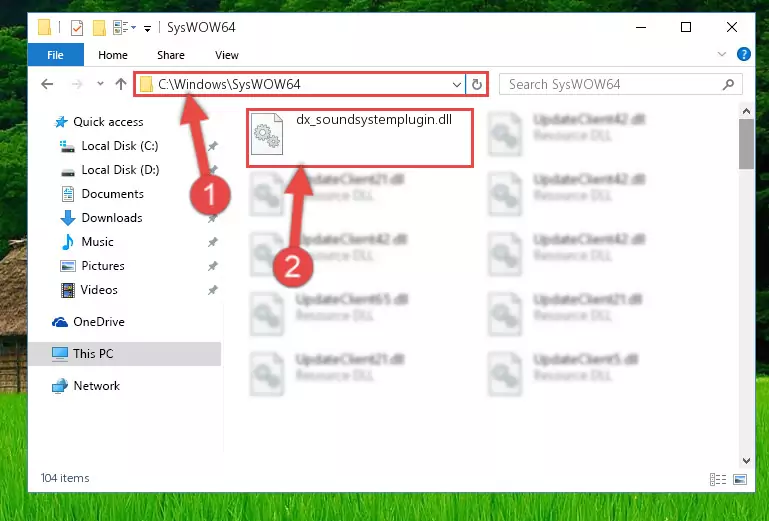
Task: Open the recent locations dropdown
Action: click(100, 84)
